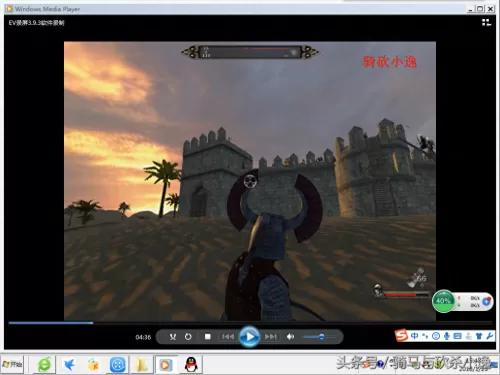Skip to the previous track

click(228, 337)
